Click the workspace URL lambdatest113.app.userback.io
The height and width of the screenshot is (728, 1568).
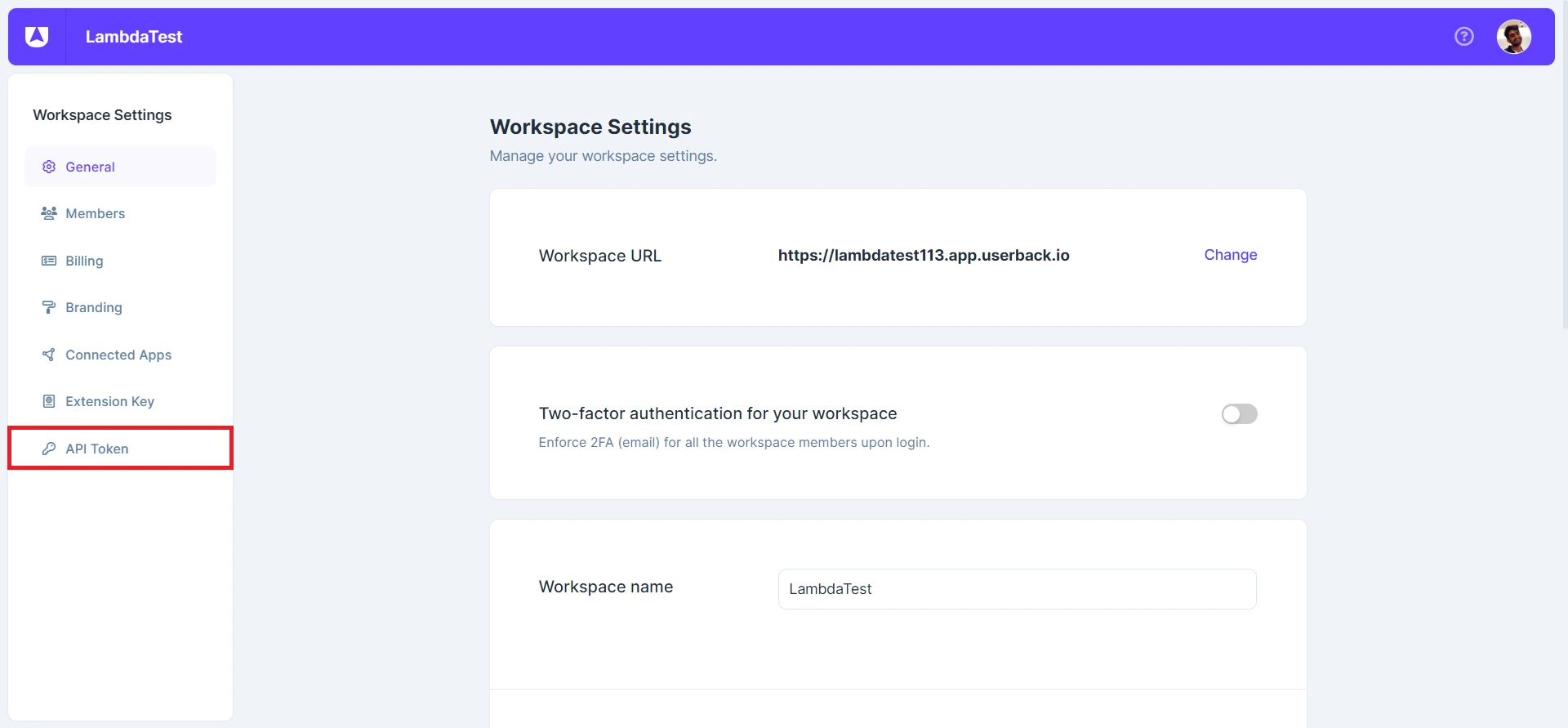(x=923, y=256)
